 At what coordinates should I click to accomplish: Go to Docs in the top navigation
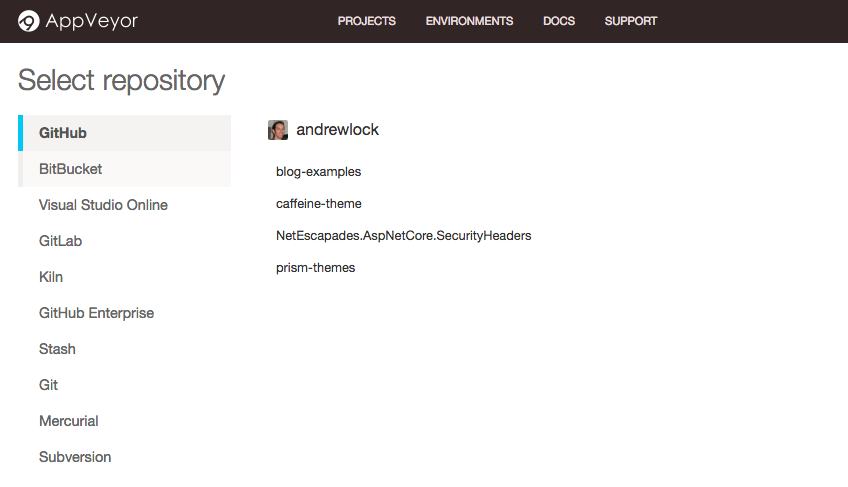click(559, 21)
